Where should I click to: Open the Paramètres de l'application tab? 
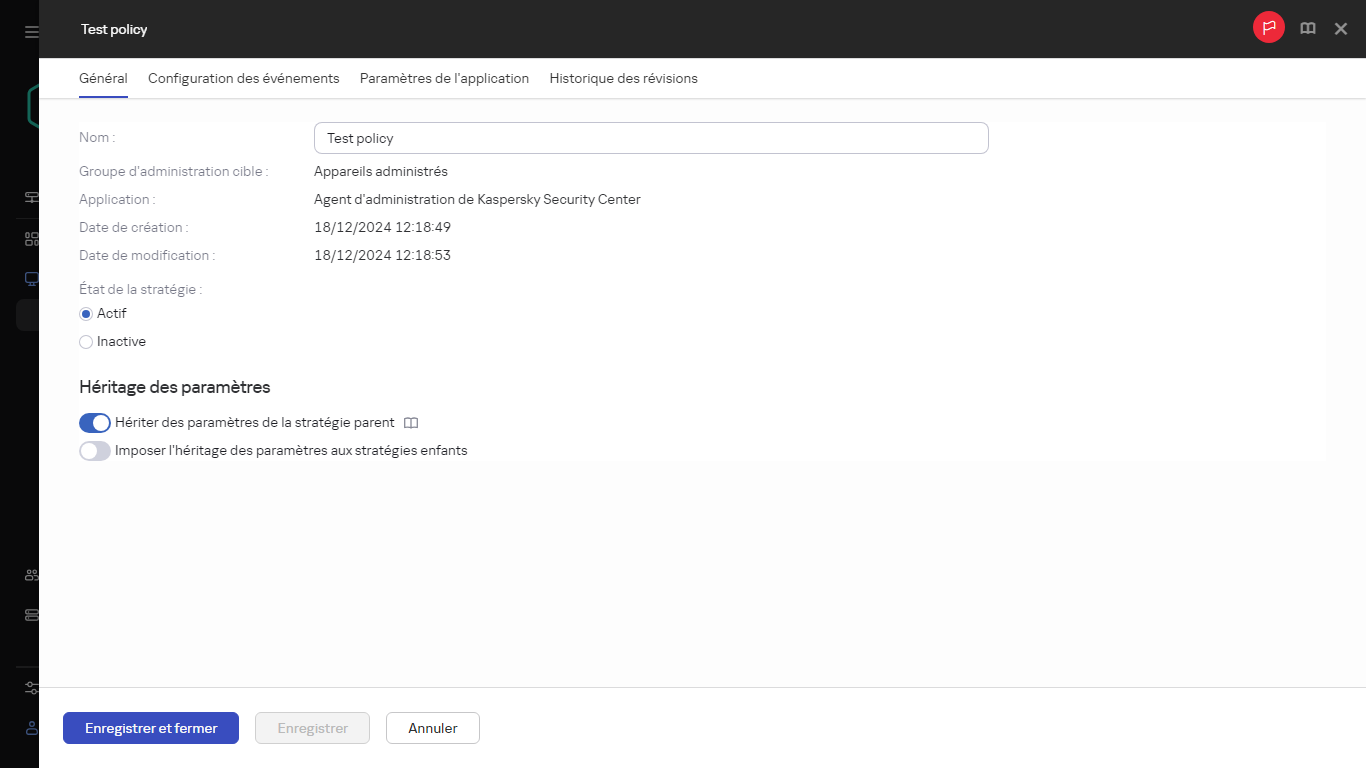coord(444,78)
